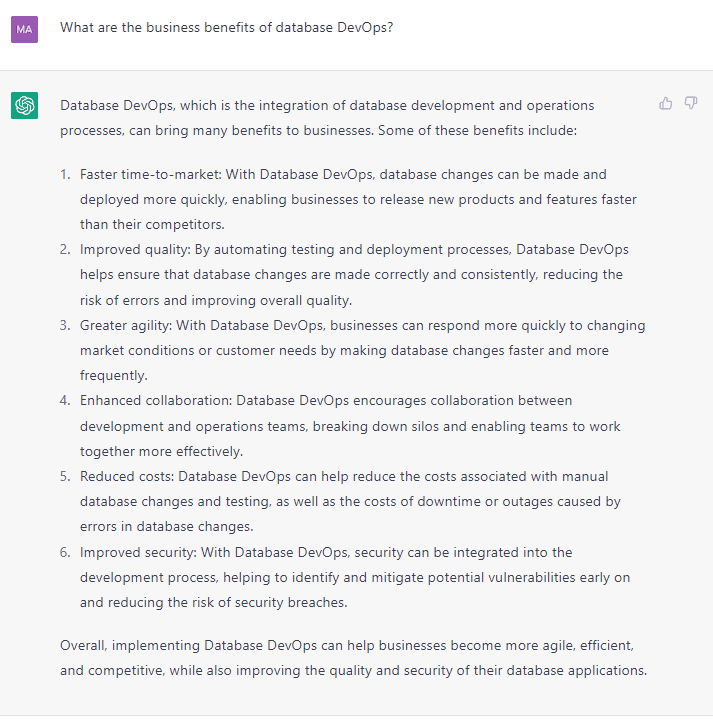Dislike the response with thumbs down

tap(691, 103)
